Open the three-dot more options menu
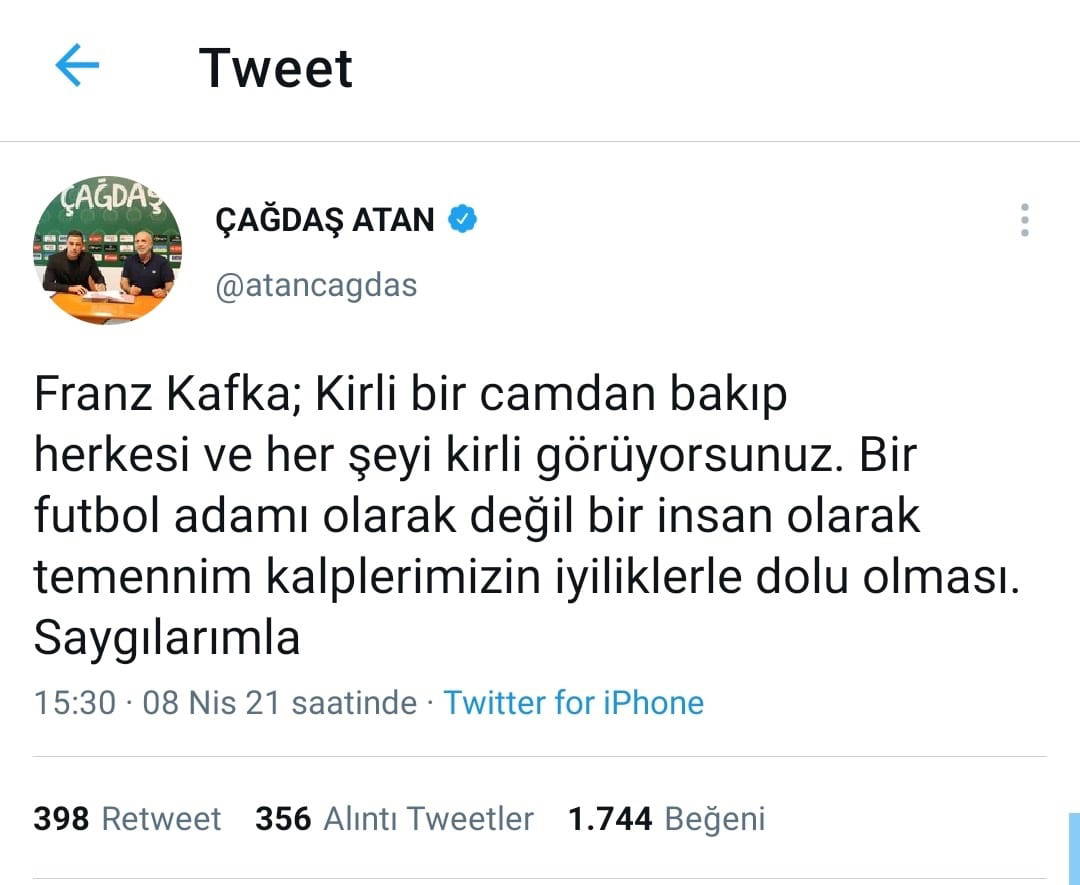 pos(1025,220)
